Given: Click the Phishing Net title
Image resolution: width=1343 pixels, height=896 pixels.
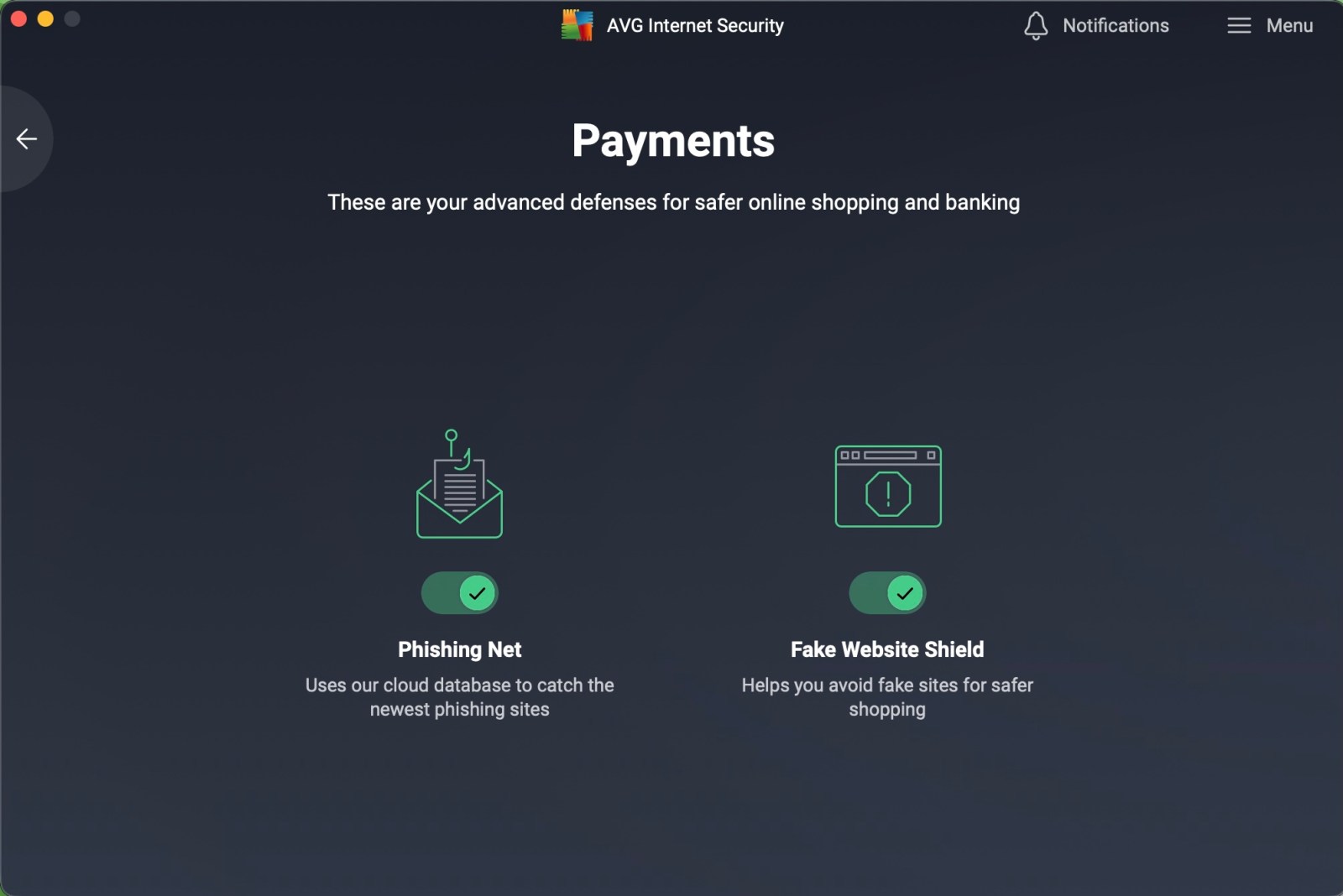Looking at the screenshot, I should pos(459,649).
